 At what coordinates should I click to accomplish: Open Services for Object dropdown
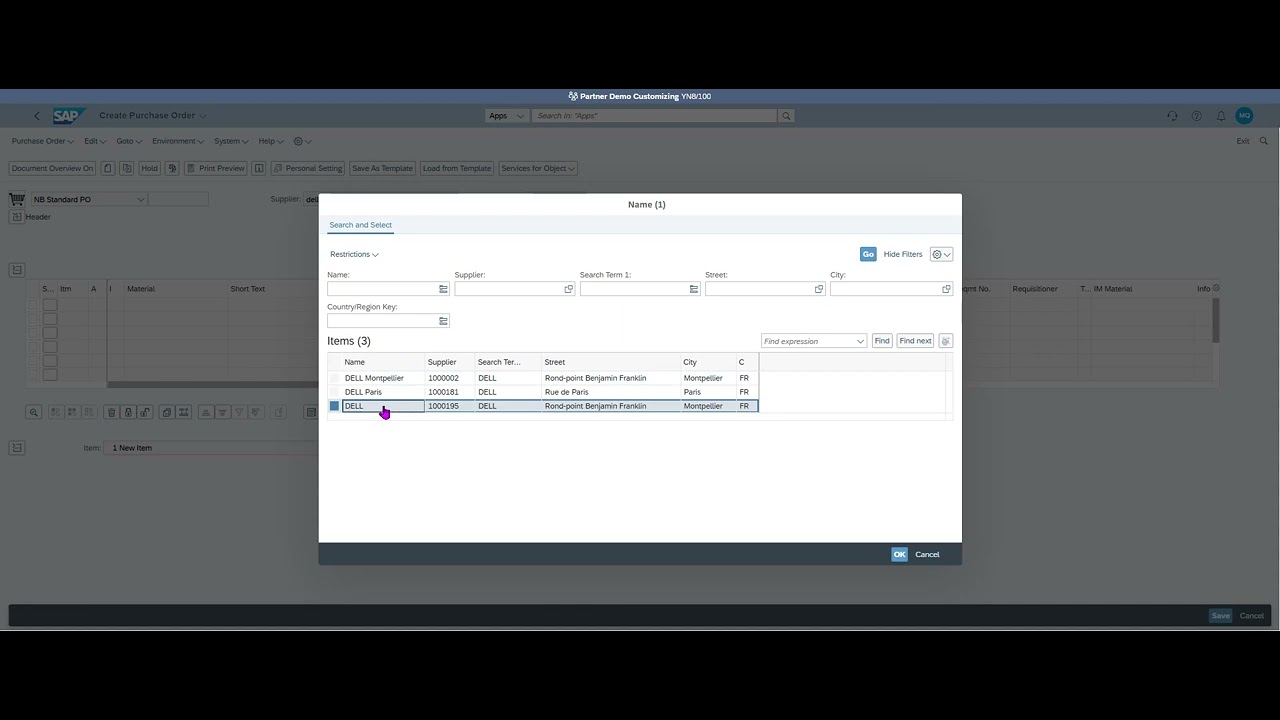click(x=538, y=168)
